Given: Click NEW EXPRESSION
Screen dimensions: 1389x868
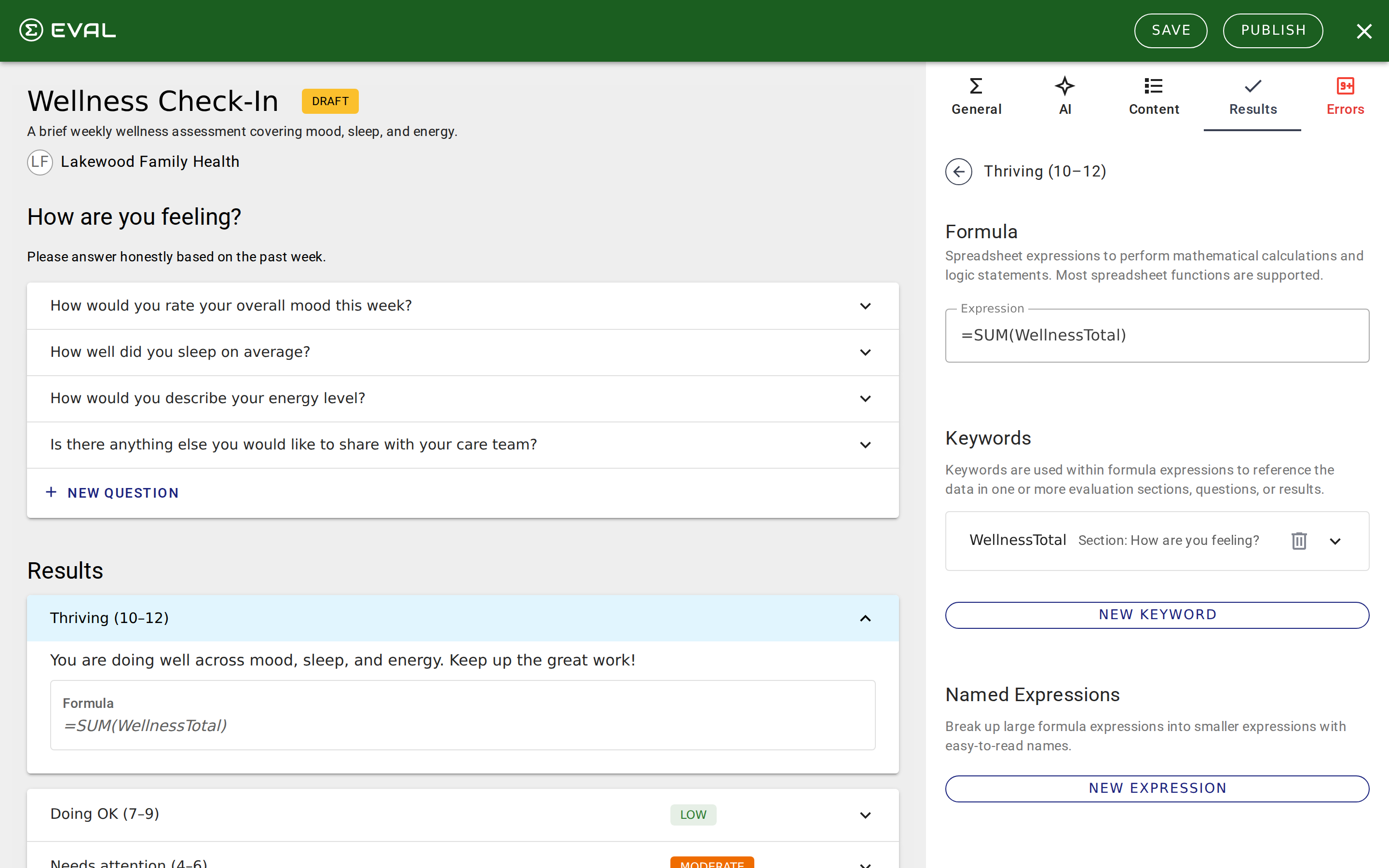Looking at the screenshot, I should tap(1157, 787).
